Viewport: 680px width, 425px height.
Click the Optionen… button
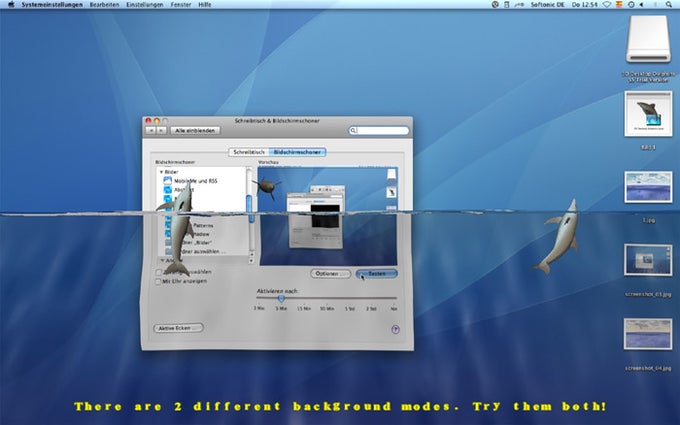330,274
